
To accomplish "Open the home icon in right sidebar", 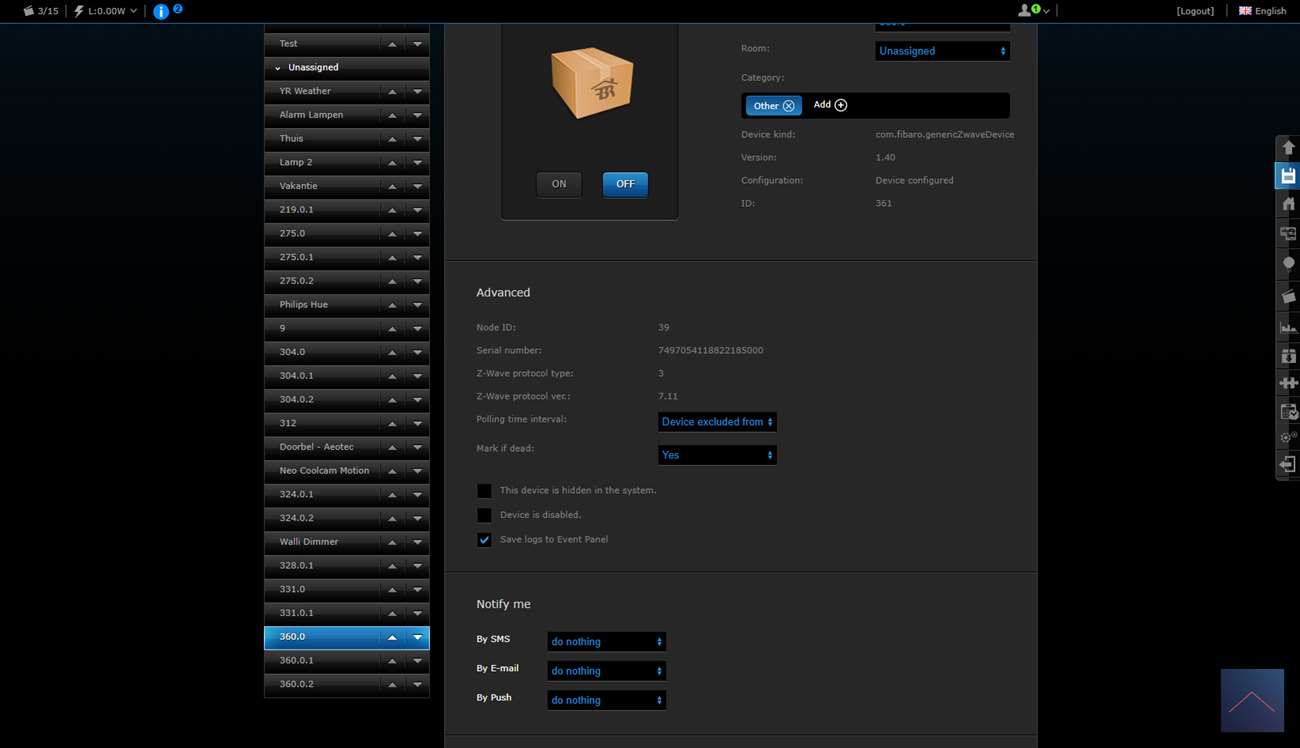I will (x=1288, y=204).
